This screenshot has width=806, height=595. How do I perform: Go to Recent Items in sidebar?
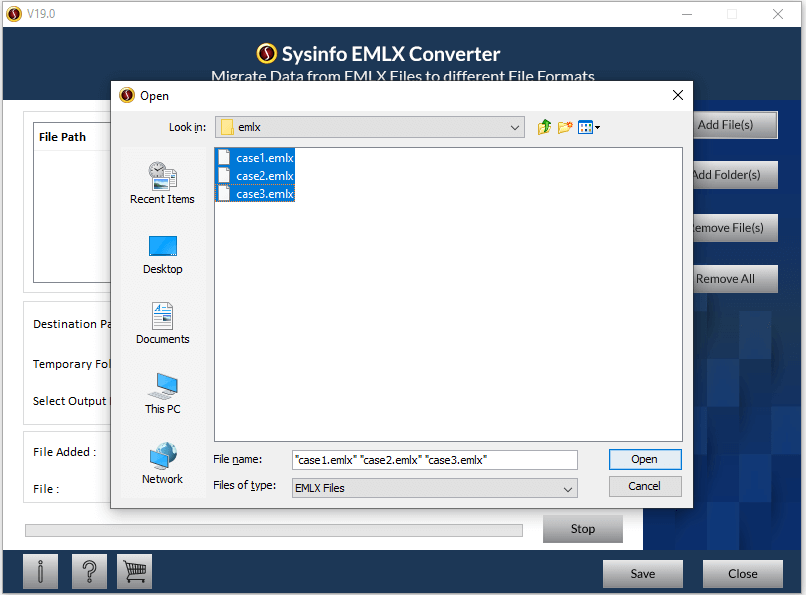(162, 183)
